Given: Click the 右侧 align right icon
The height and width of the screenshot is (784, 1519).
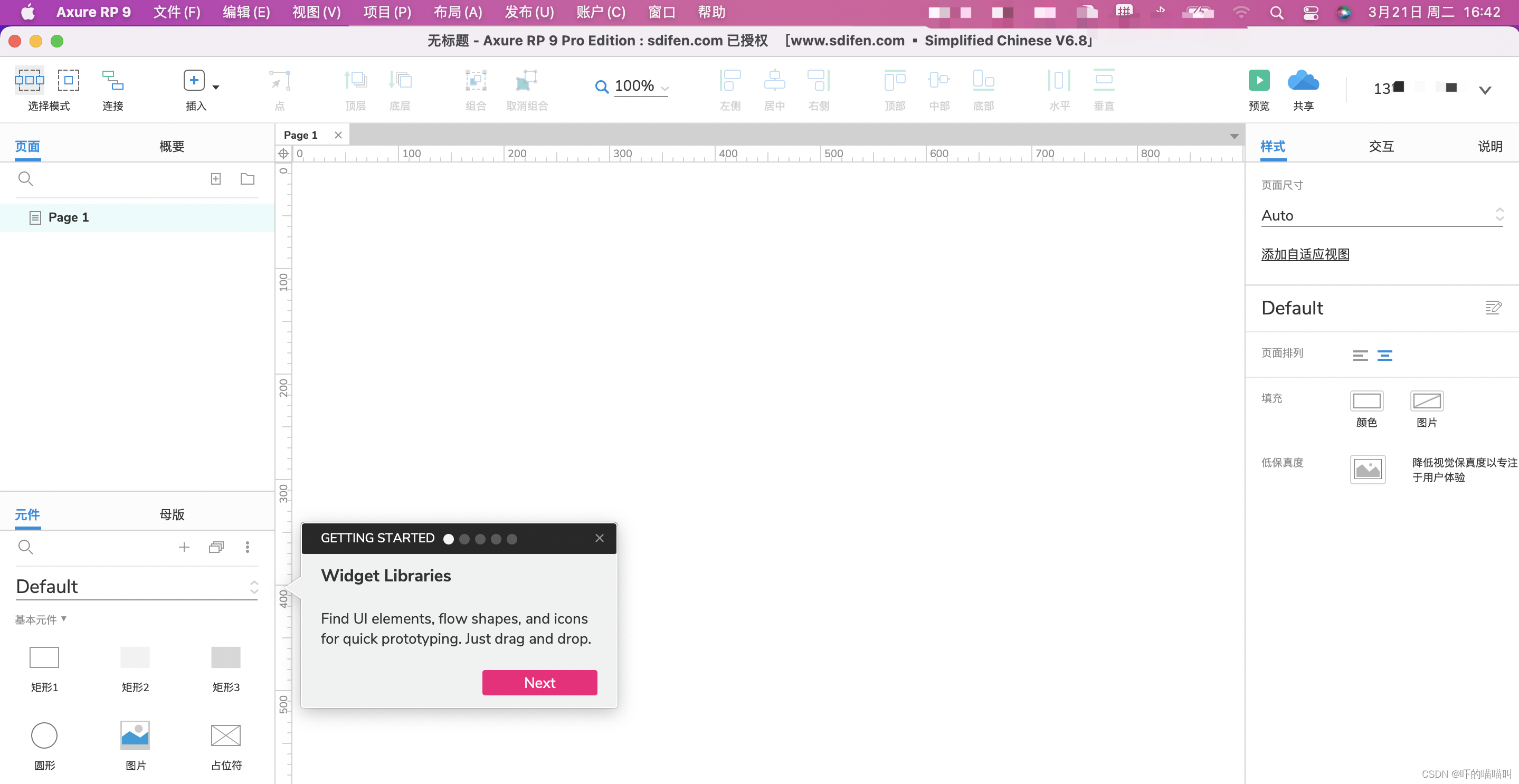Looking at the screenshot, I should pos(819,80).
